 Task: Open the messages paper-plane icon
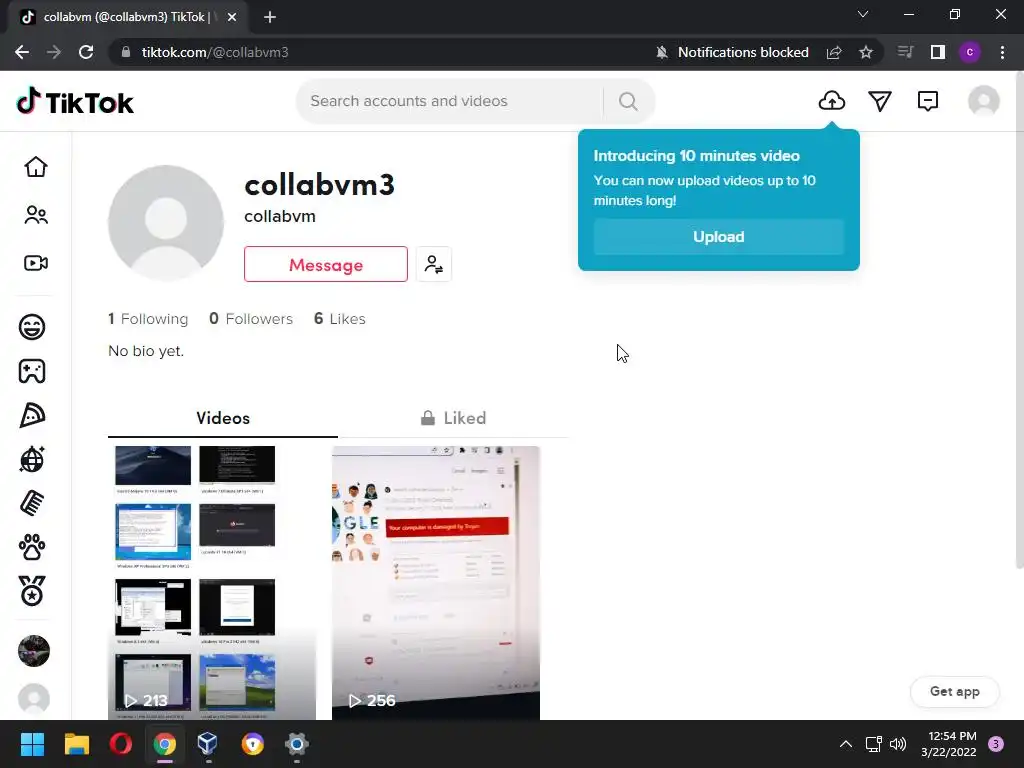(880, 101)
